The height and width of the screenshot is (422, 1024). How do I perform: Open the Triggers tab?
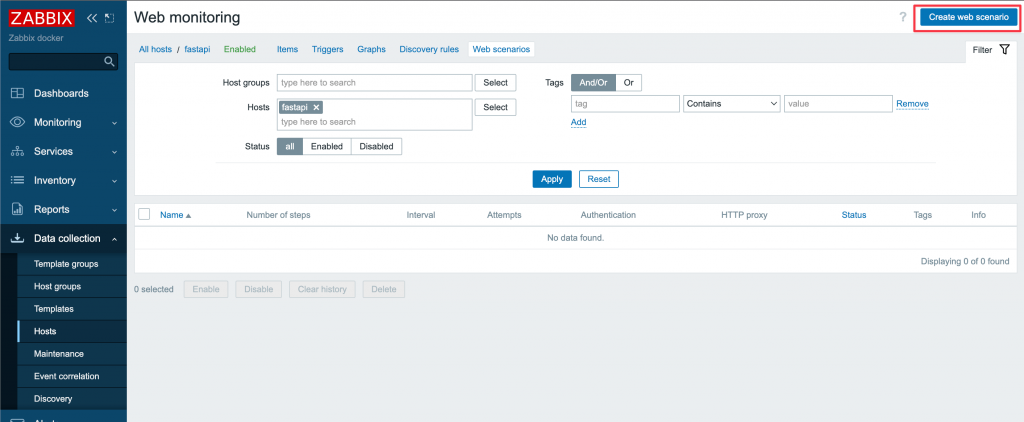point(327,49)
